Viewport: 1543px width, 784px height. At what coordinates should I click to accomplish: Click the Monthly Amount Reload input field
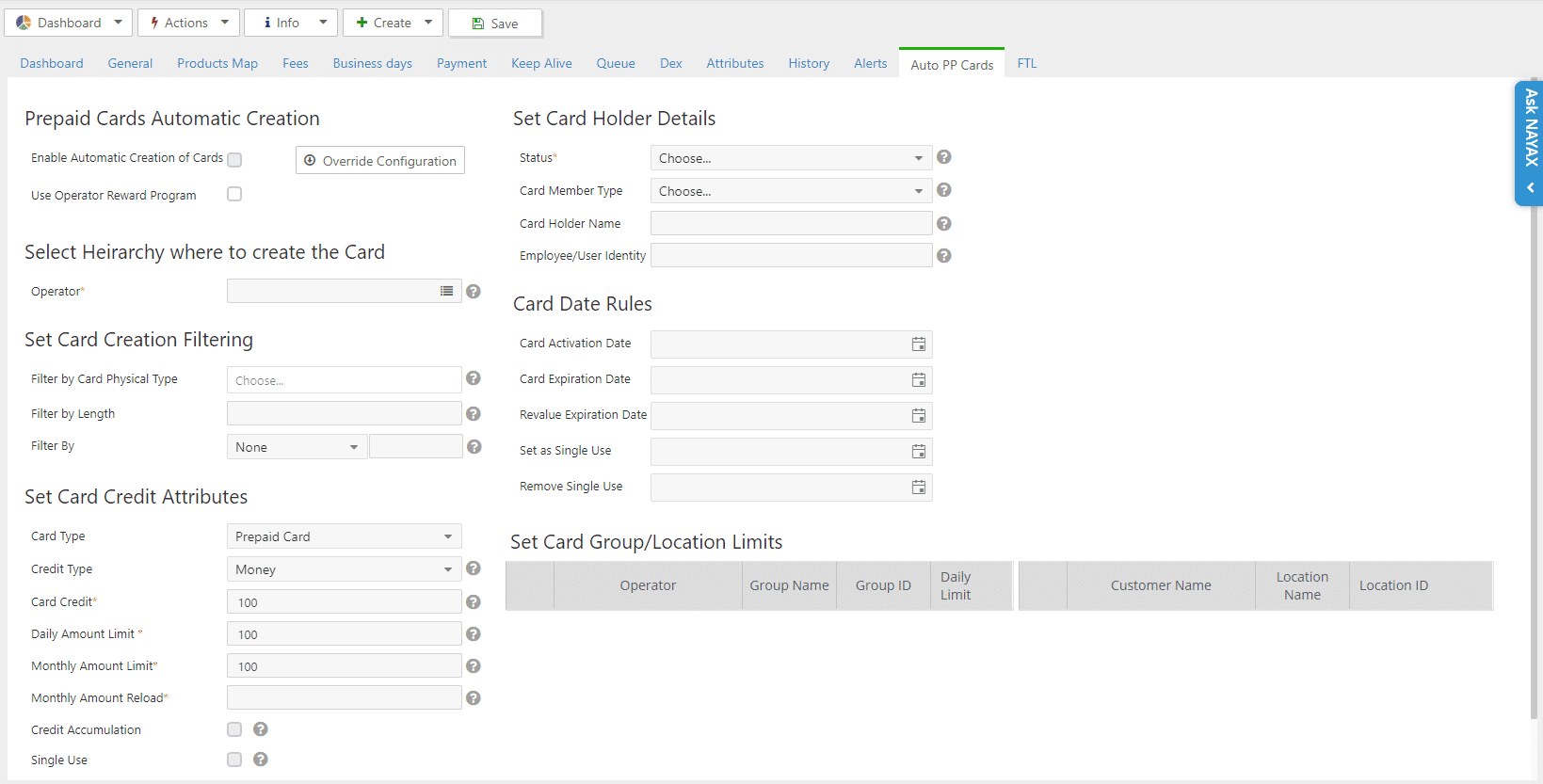[x=344, y=697]
